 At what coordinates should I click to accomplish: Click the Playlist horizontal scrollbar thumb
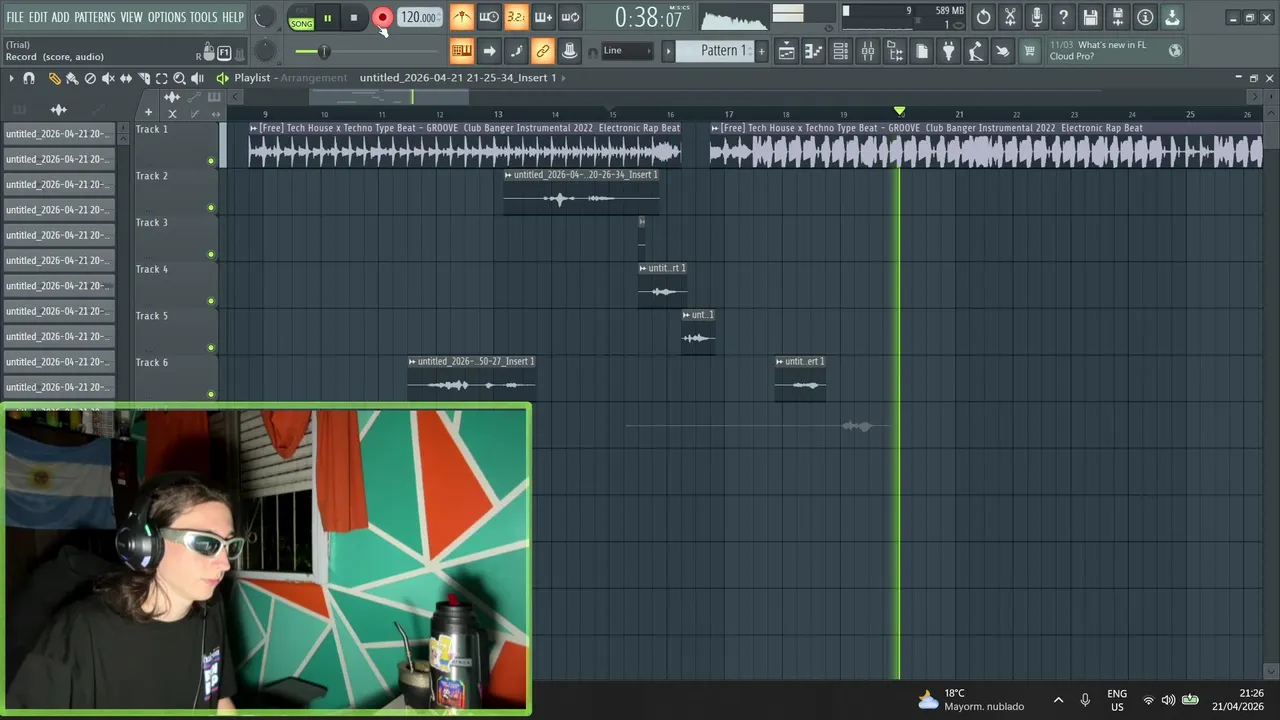(x=388, y=97)
